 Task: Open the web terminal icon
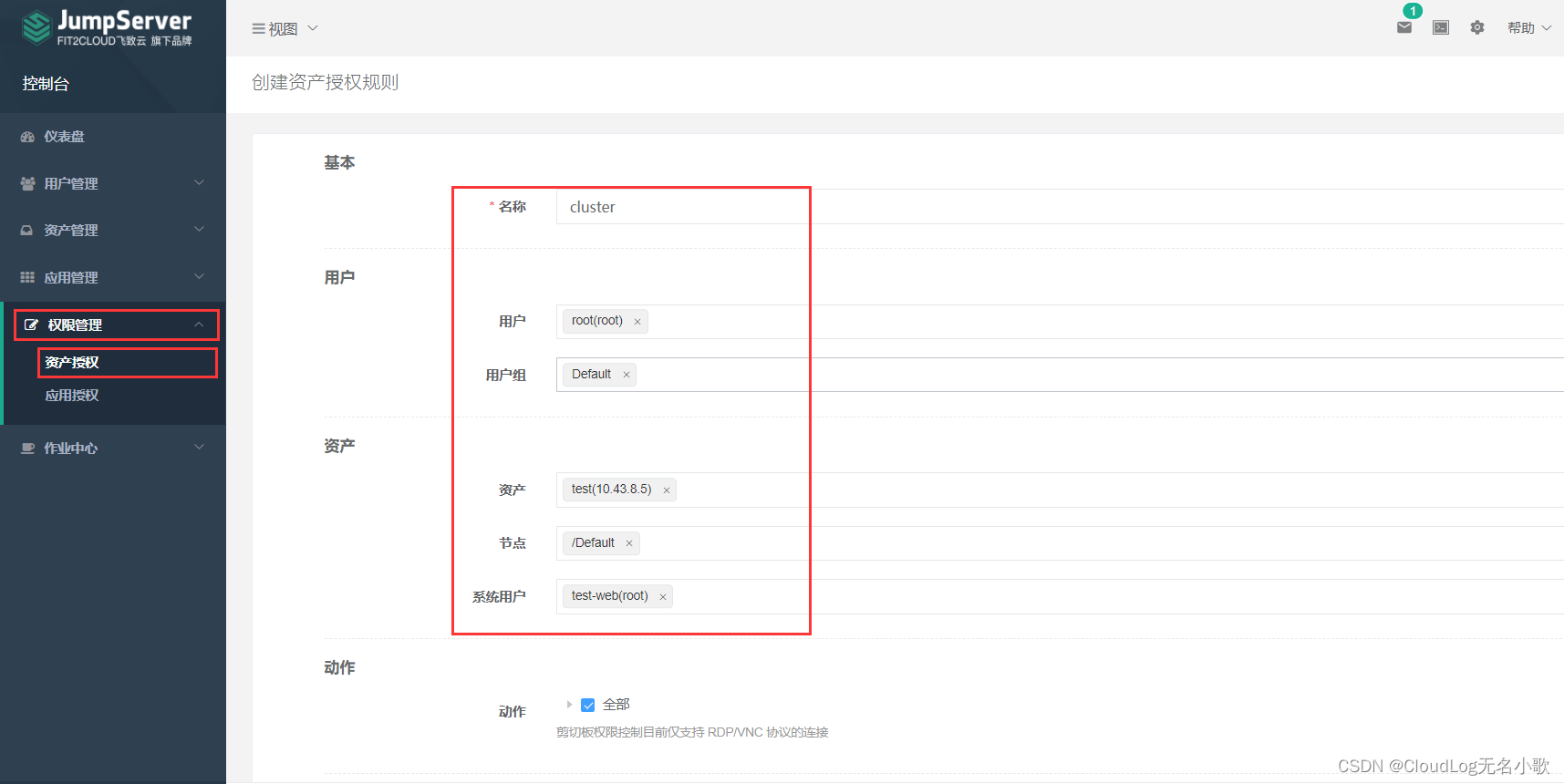click(1441, 27)
